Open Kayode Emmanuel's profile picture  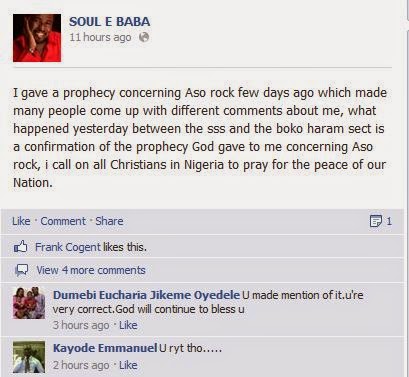(29, 357)
